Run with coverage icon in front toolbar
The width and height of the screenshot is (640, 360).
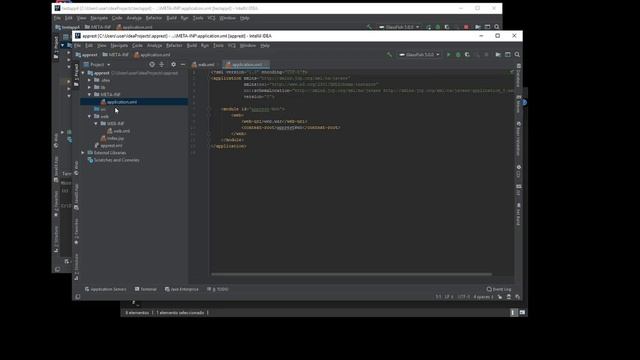tap(467, 55)
